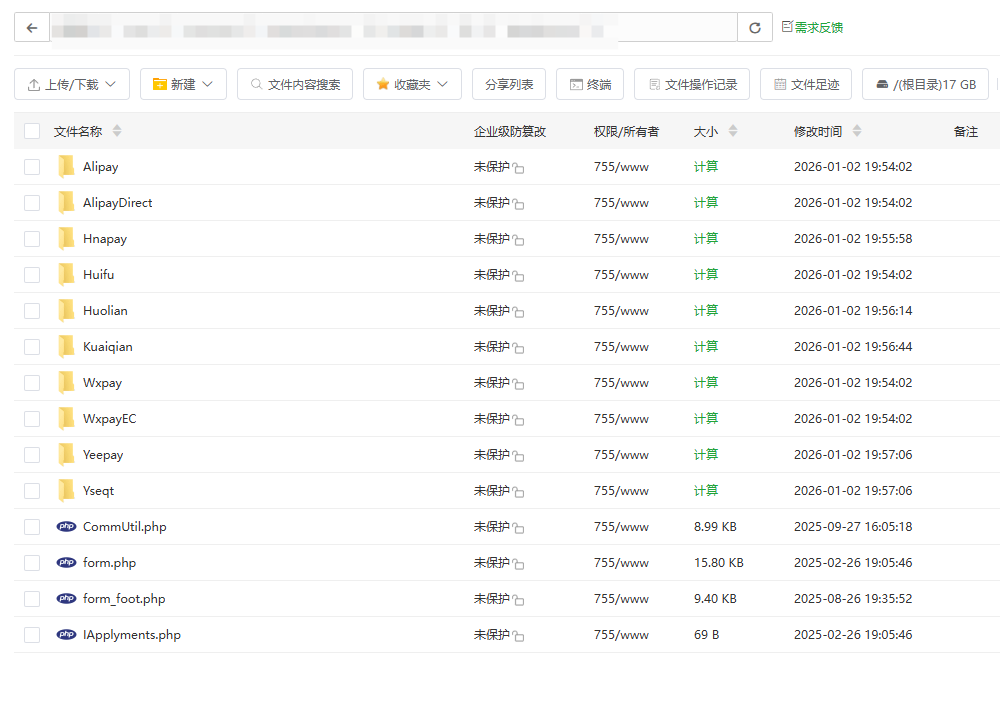This screenshot has width=1000, height=719.
Task: Tick the select-all checkbox in header
Action: click(x=32, y=131)
